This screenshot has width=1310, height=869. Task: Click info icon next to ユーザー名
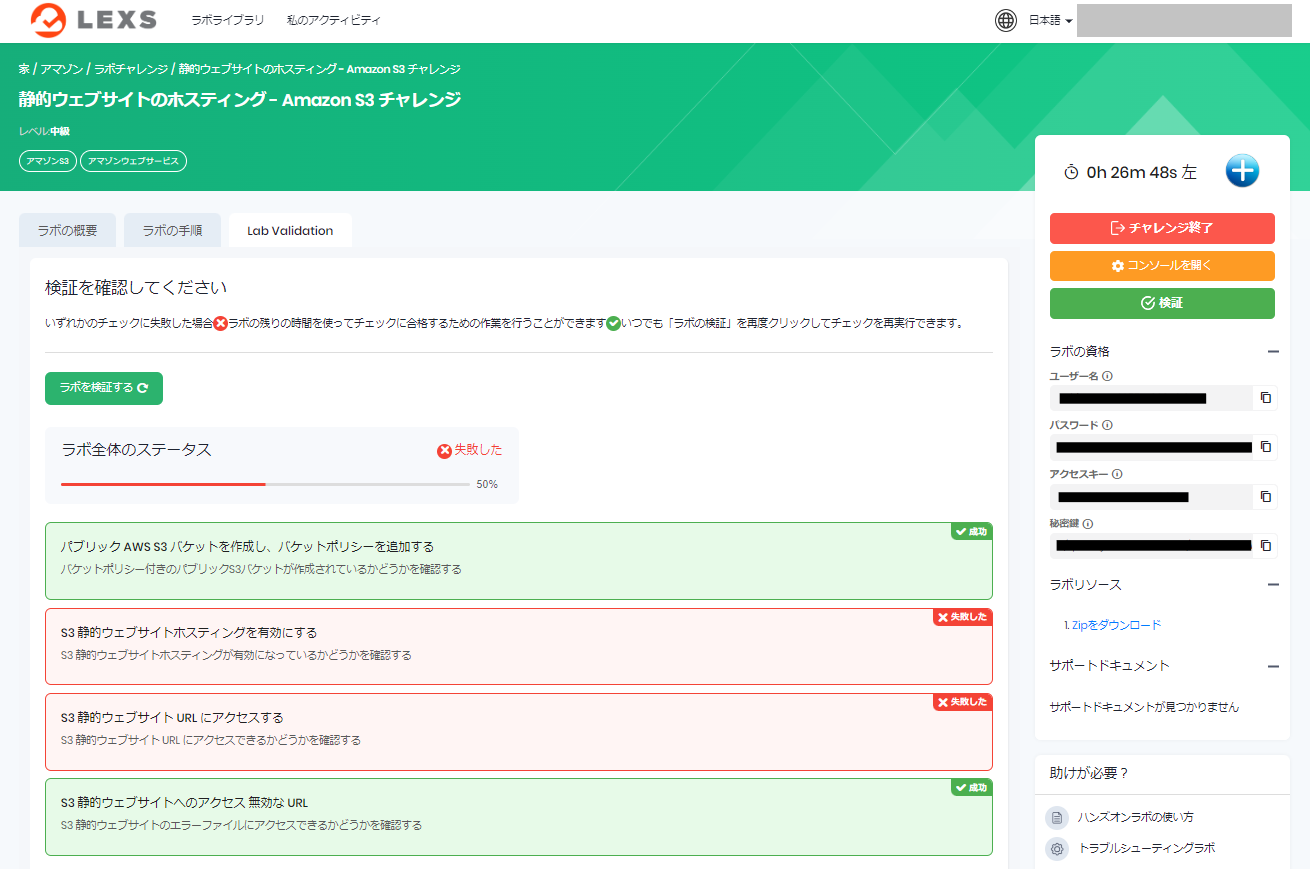1107,376
